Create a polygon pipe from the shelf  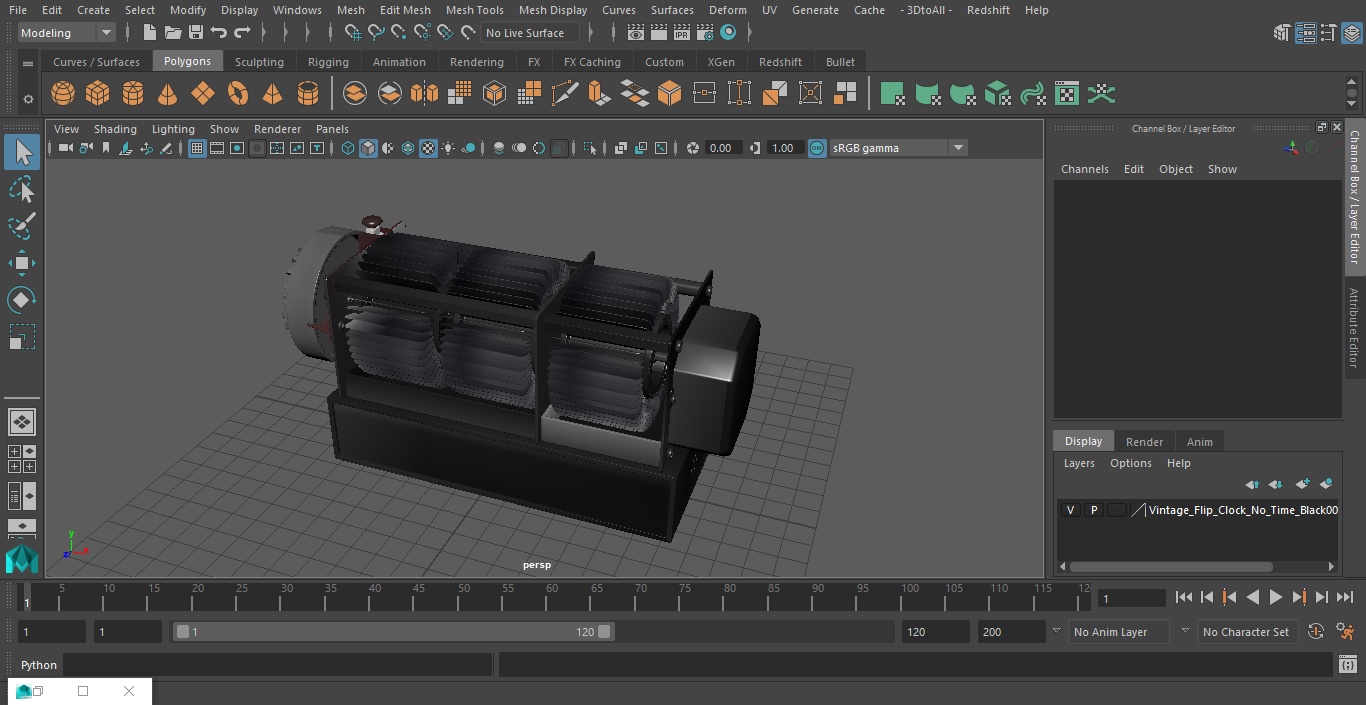[308, 94]
